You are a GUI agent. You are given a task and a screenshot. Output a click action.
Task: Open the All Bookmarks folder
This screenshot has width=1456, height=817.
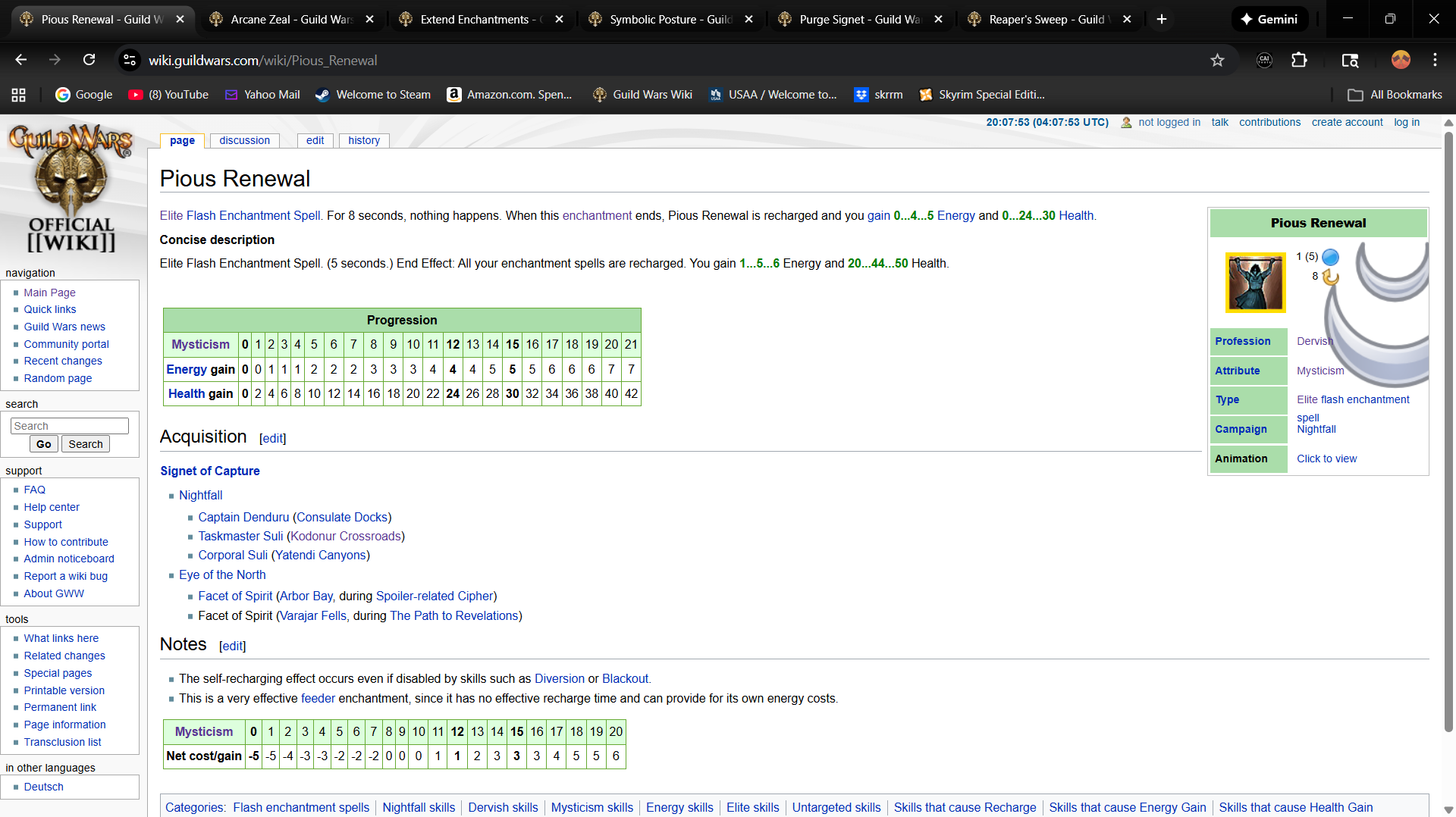coord(1395,95)
